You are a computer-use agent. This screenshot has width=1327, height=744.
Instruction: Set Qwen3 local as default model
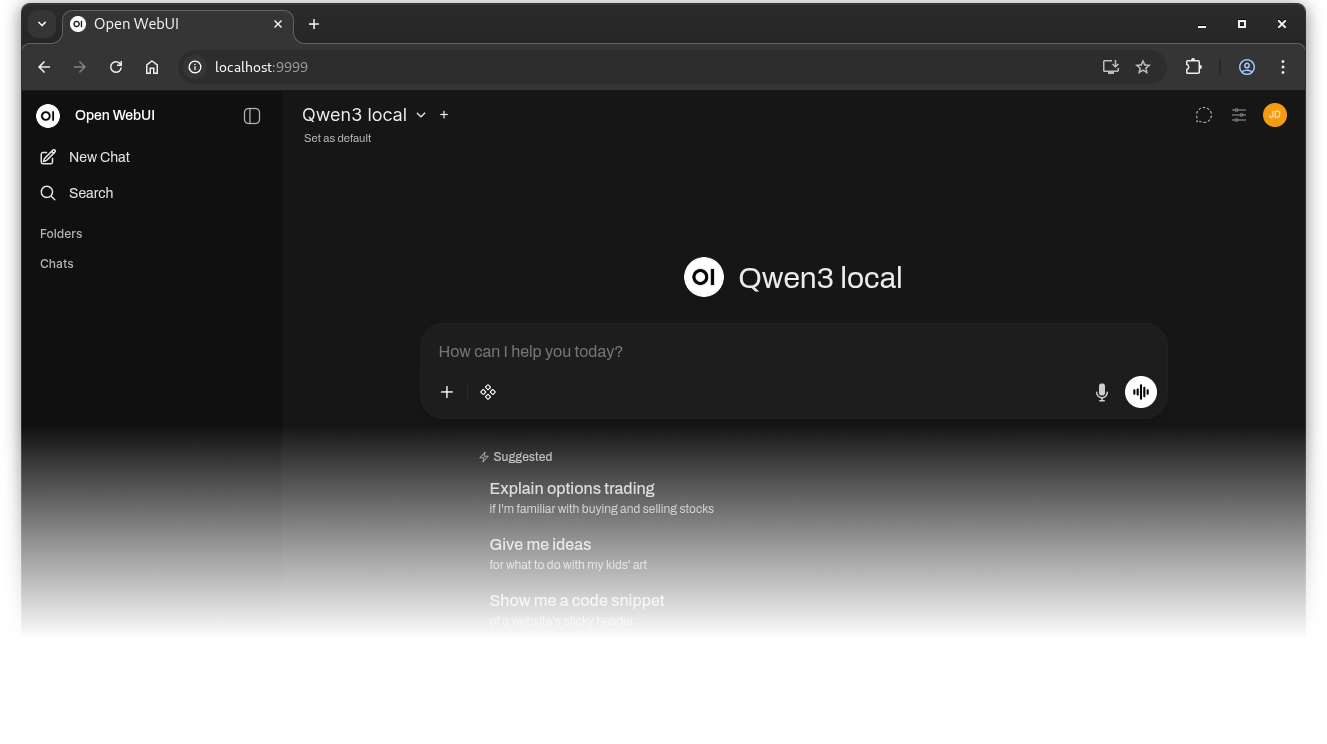[x=337, y=138]
